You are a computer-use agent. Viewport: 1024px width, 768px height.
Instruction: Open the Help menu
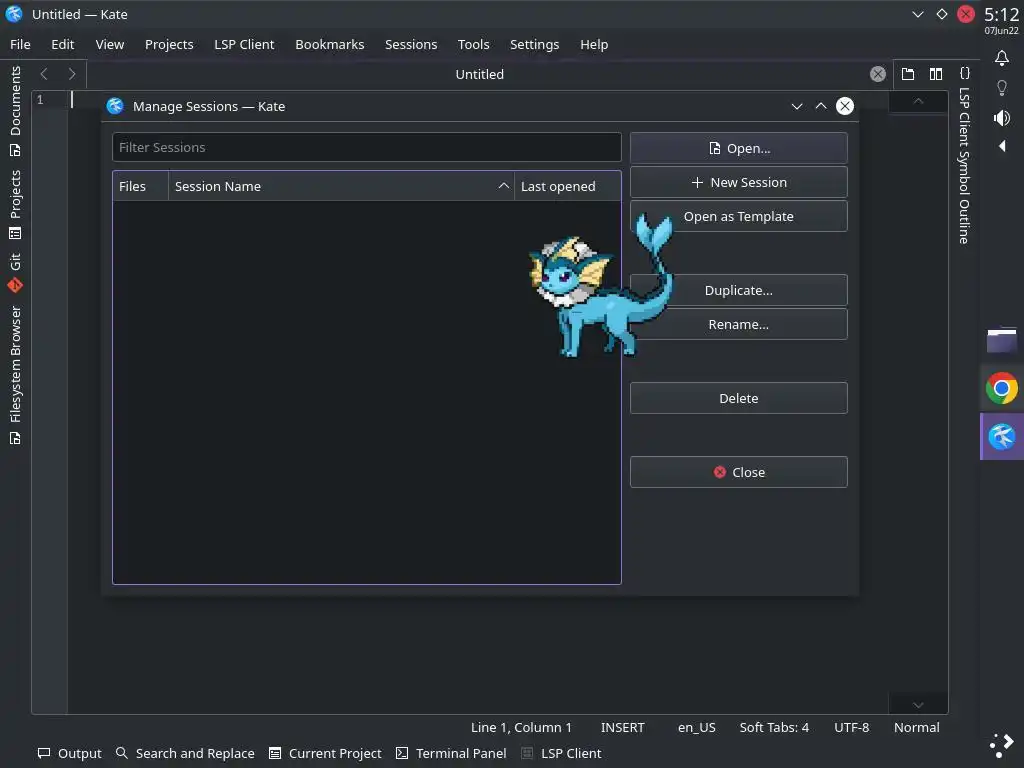tap(594, 44)
